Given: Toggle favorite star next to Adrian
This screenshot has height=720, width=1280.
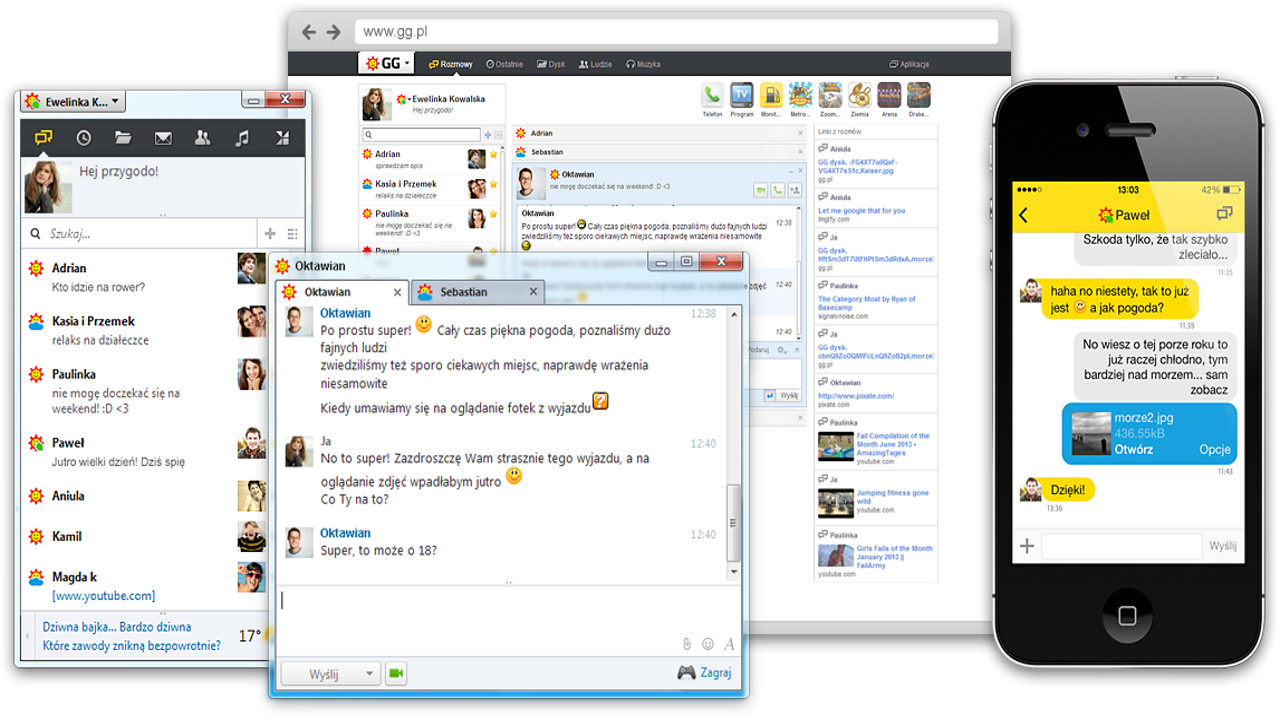Looking at the screenshot, I should point(493,156).
